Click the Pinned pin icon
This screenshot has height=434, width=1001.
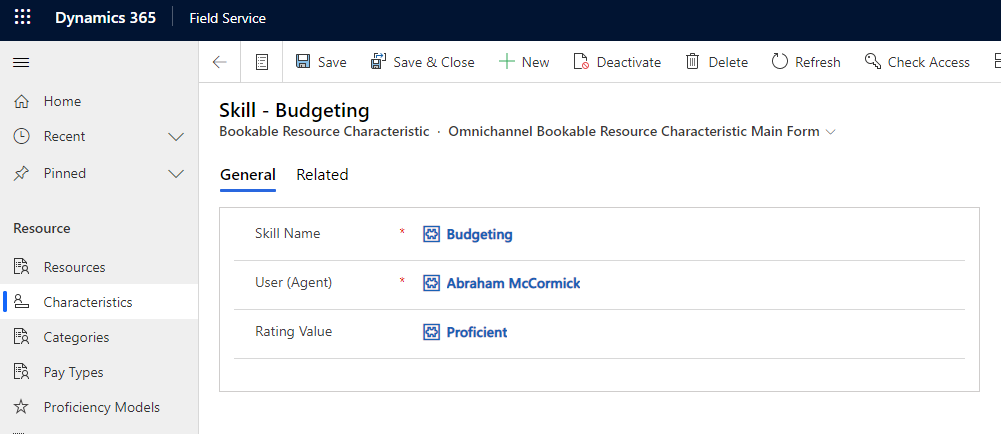pos(22,174)
